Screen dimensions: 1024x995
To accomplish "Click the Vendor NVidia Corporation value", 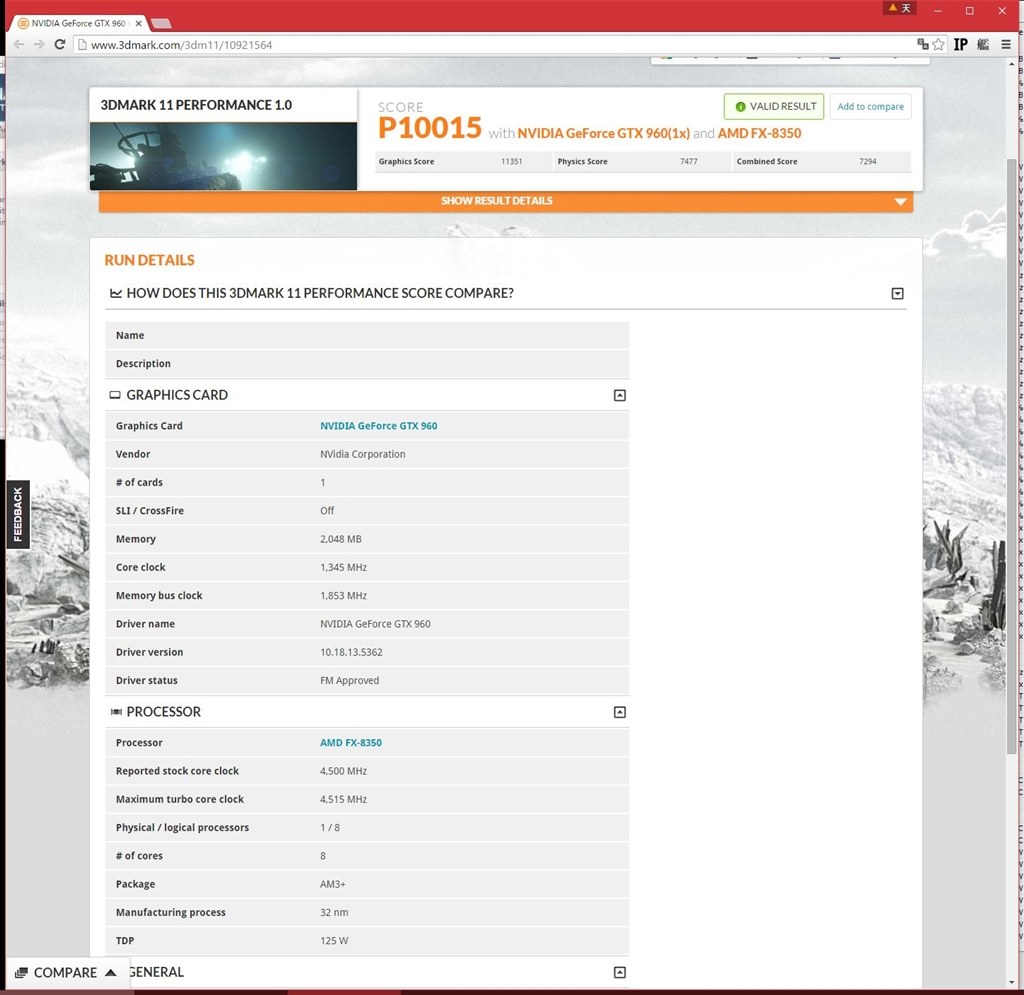I will click(362, 454).
